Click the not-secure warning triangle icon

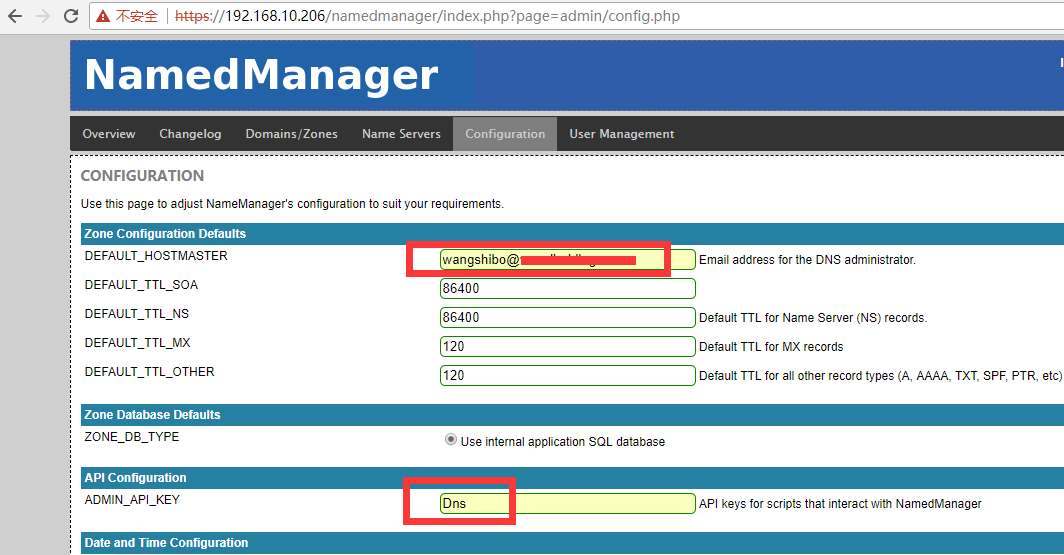103,17
